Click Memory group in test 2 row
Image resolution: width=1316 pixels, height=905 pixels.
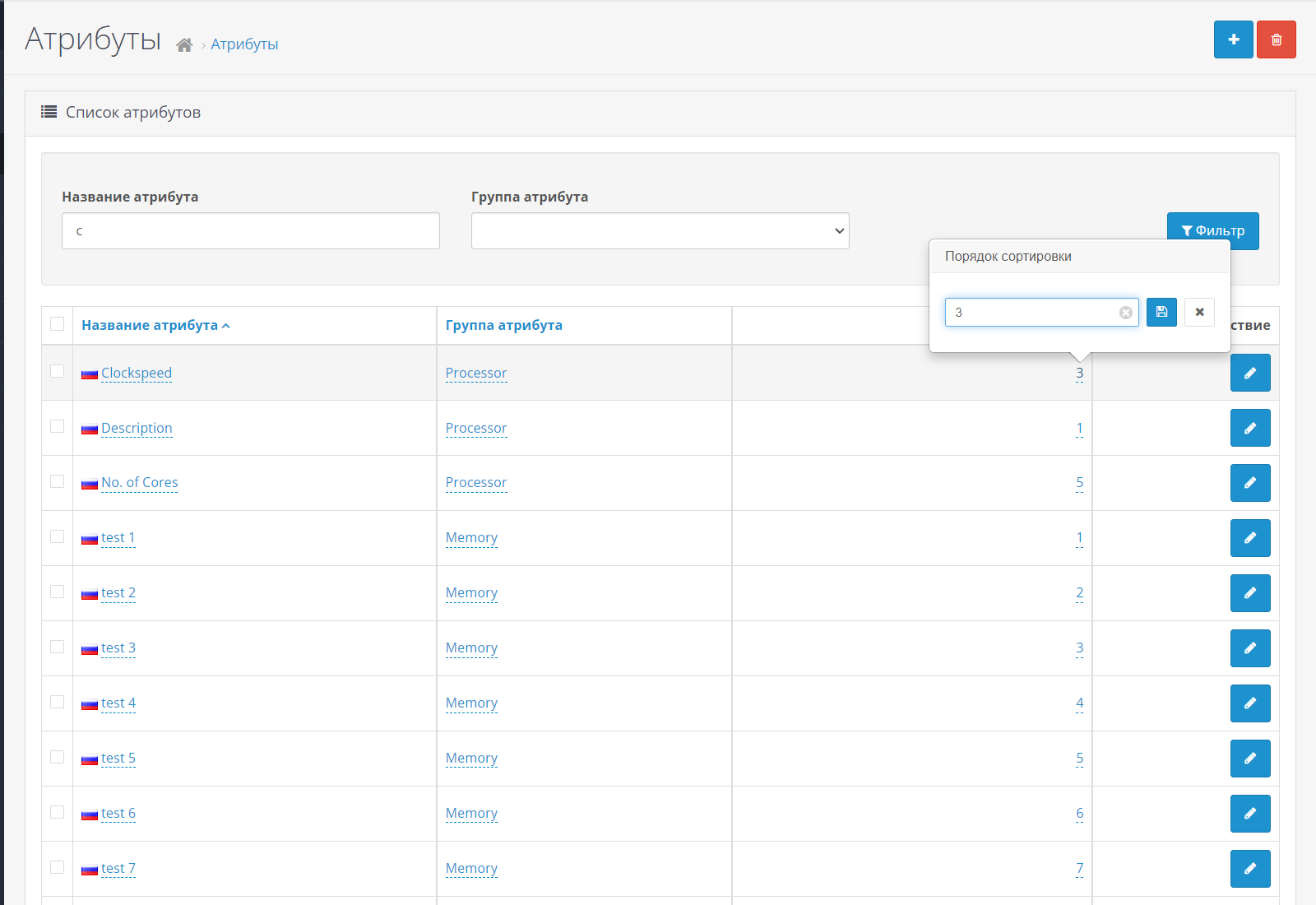pos(471,592)
